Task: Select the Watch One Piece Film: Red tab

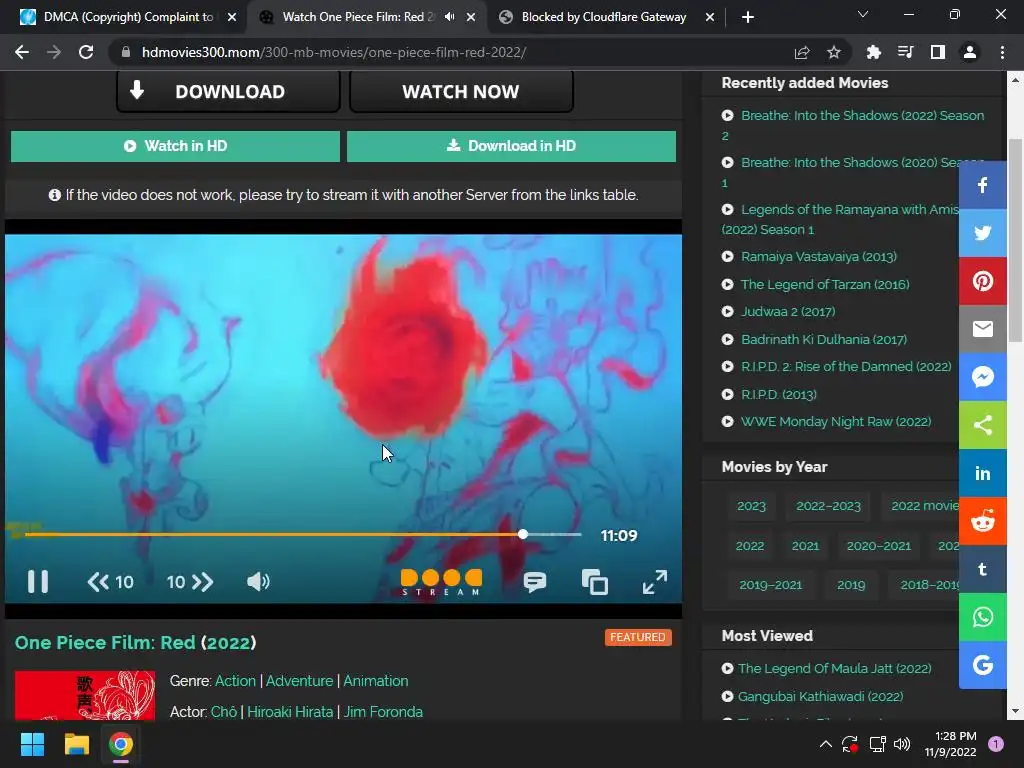Action: point(356,17)
